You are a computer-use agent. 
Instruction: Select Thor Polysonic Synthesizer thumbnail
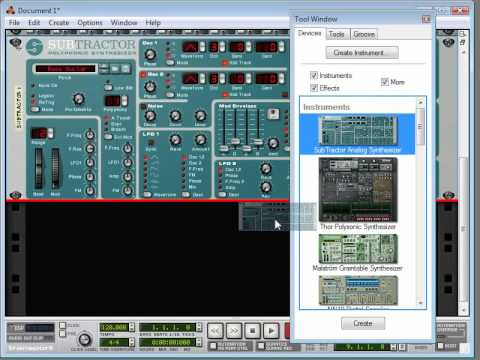coord(358,189)
